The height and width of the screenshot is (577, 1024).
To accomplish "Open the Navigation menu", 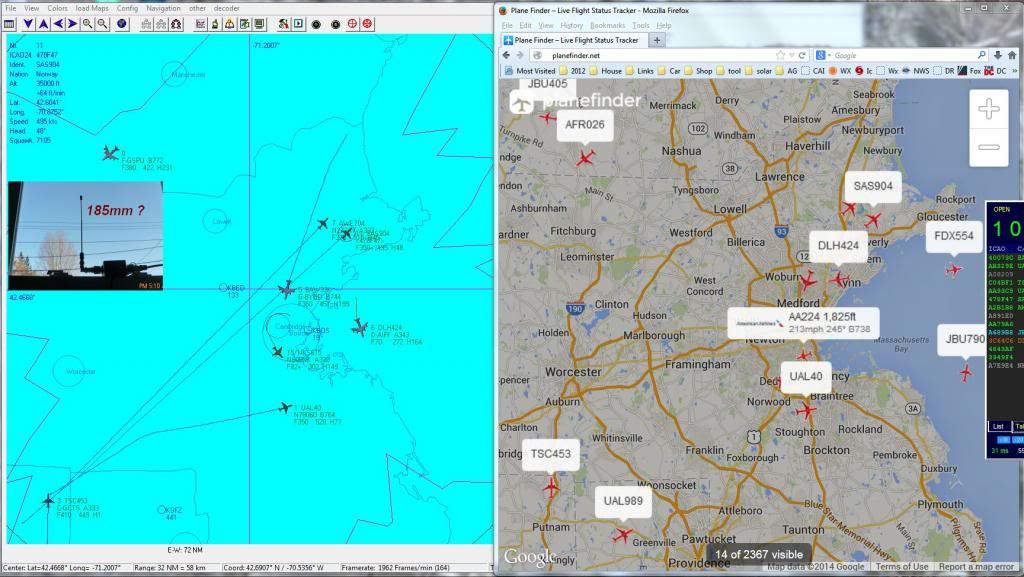I will (163, 8).
